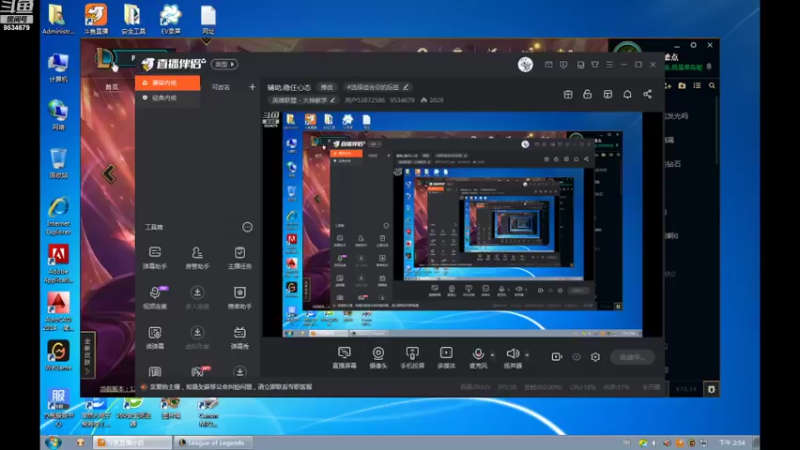This screenshot has height=450, width=800.
Task: Open the 类型 mode switch pill
Action: (224, 64)
